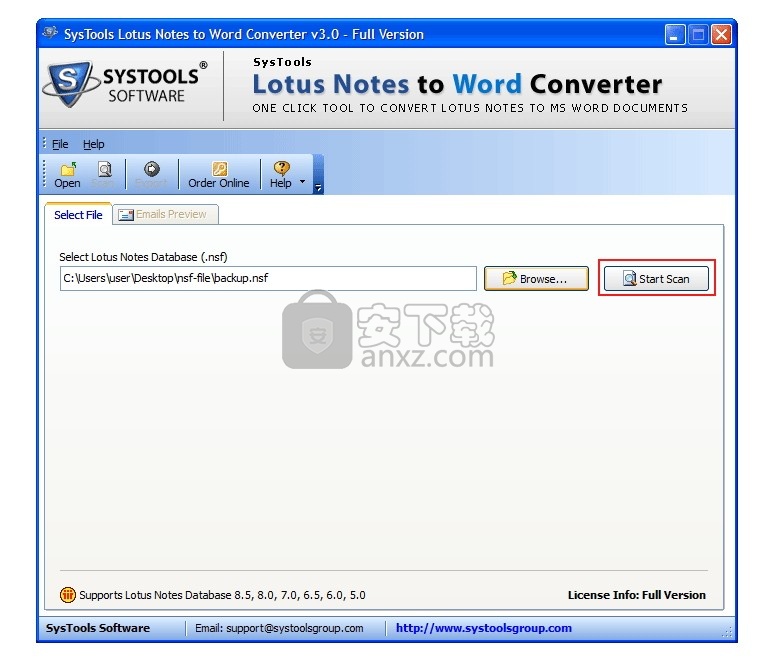780x662 pixels.
Task: Click the Help question mark toolbar icon
Action: pos(281,175)
